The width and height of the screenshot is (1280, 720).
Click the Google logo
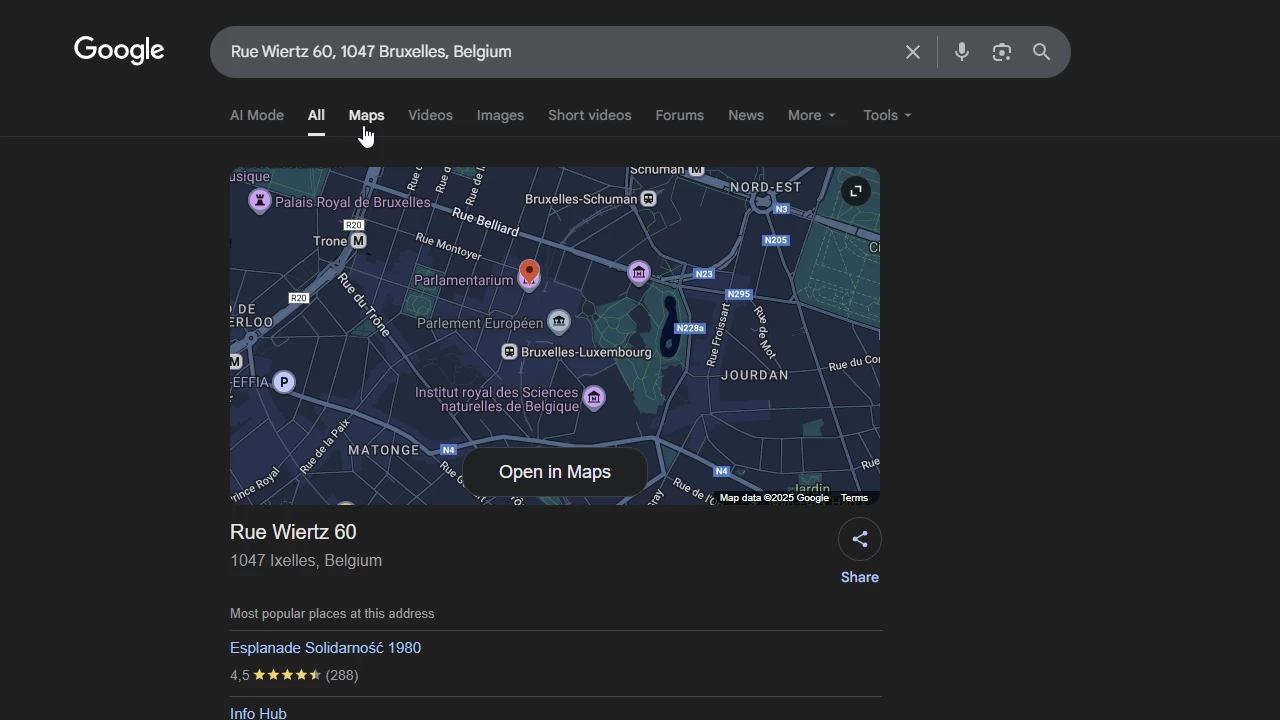coord(119,50)
